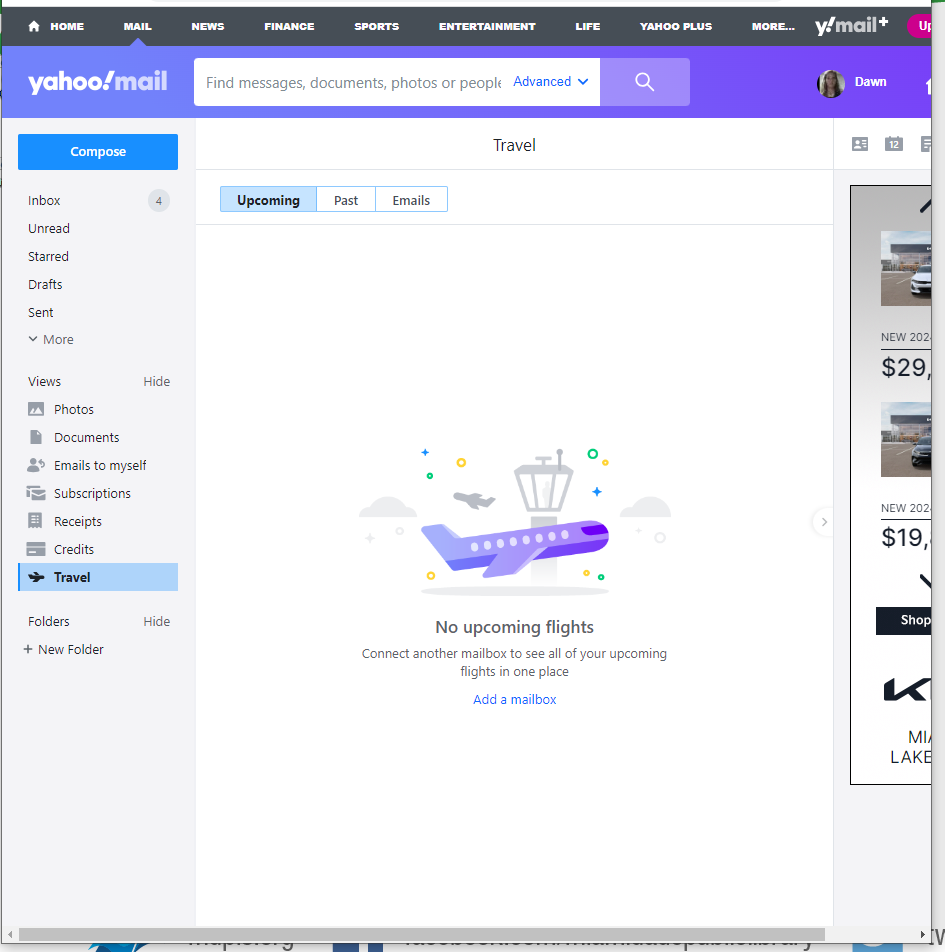The height and width of the screenshot is (952, 945).
Task: Open the Contacts card icon
Action: click(860, 144)
